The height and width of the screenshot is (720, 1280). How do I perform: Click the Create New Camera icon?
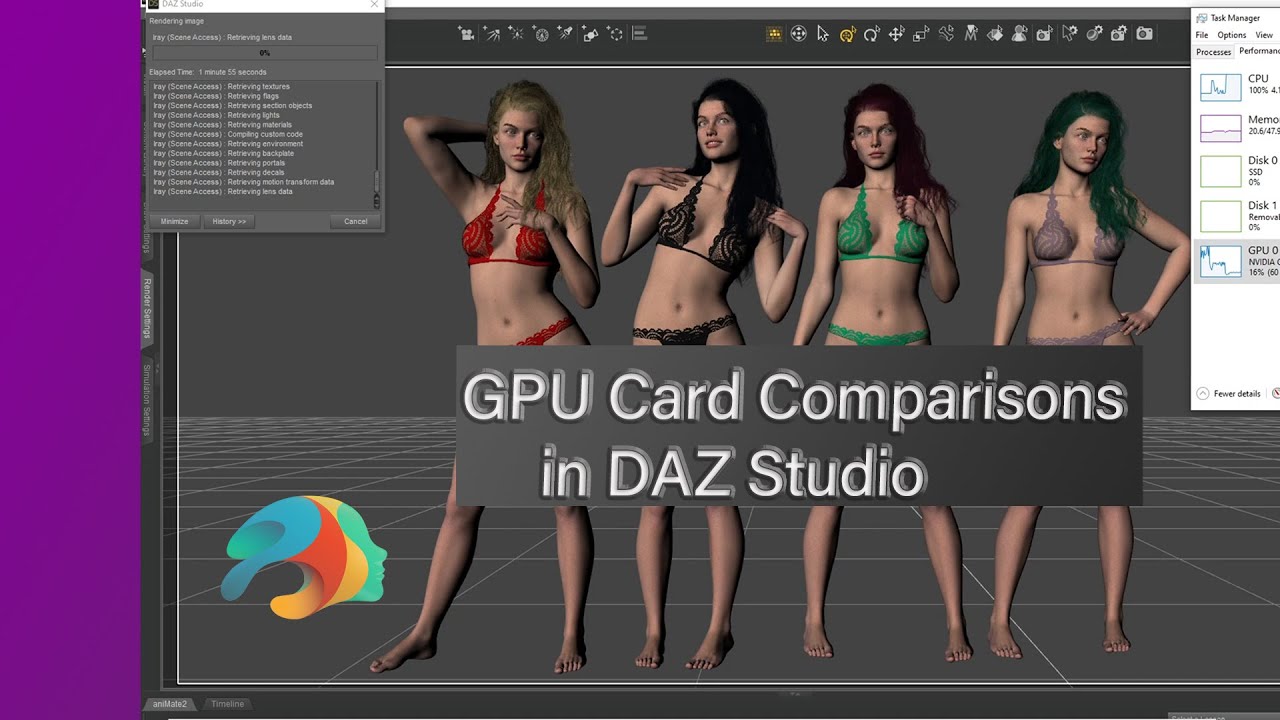tap(467, 34)
